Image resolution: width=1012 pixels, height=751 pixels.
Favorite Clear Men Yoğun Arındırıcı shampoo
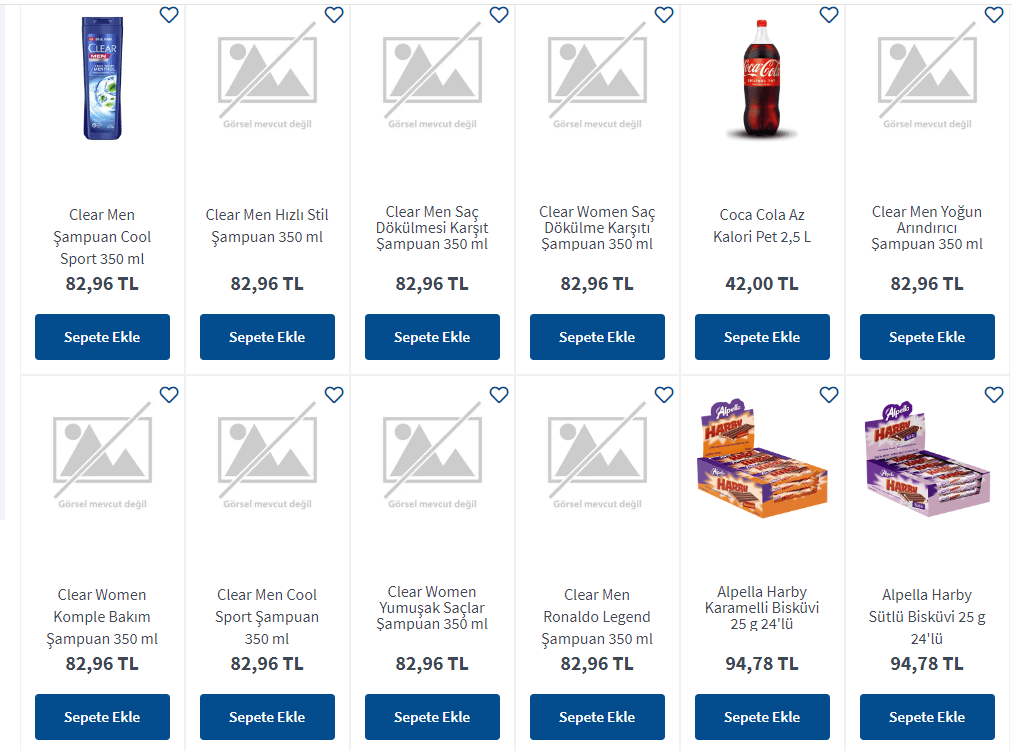click(x=994, y=15)
